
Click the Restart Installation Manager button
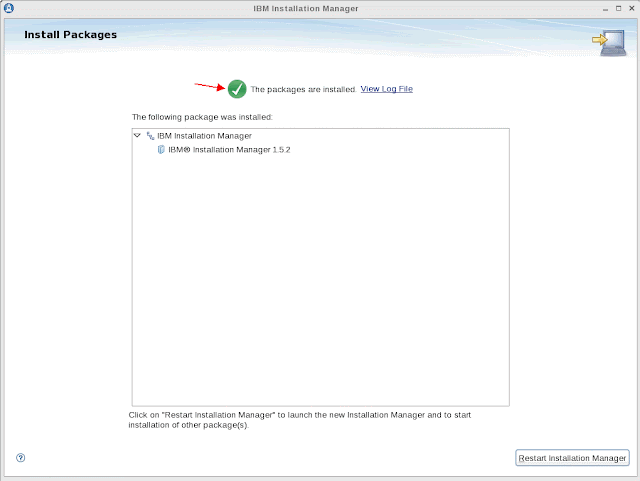coord(572,458)
